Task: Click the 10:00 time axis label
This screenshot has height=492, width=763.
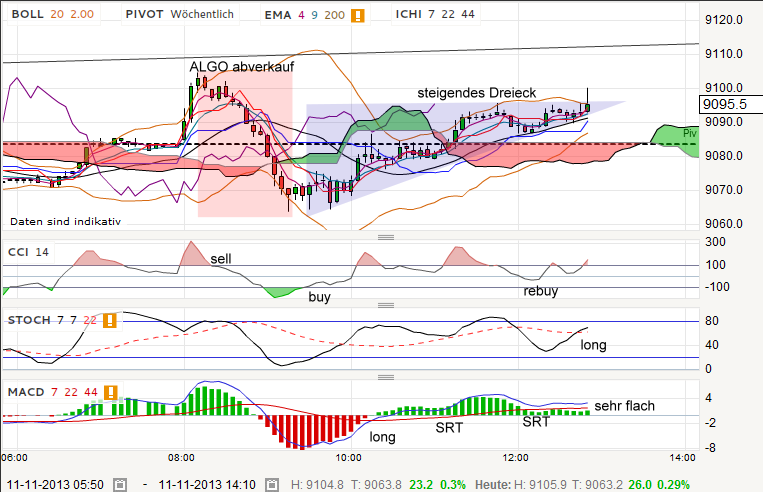Action: pyautogui.click(x=348, y=457)
